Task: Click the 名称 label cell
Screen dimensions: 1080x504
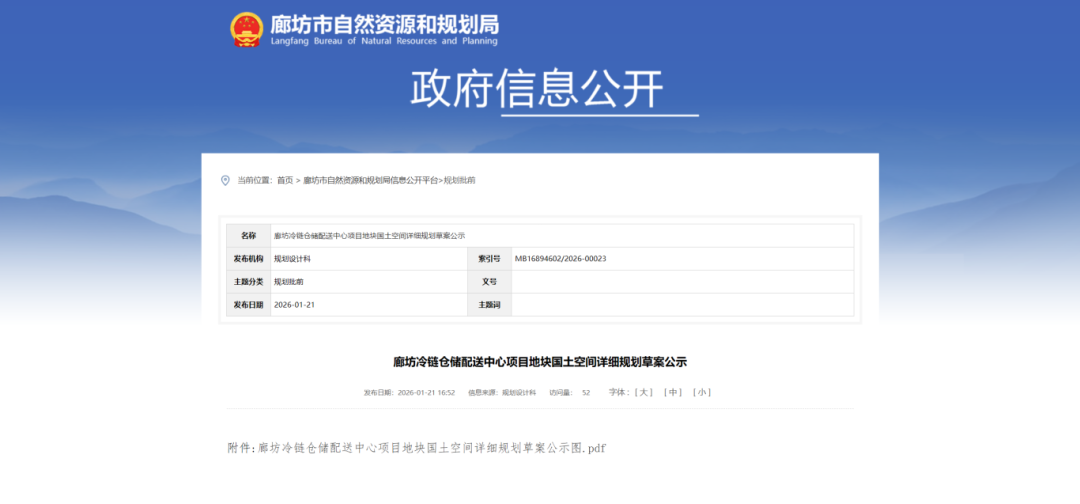Action: pyautogui.click(x=249, y=235)
